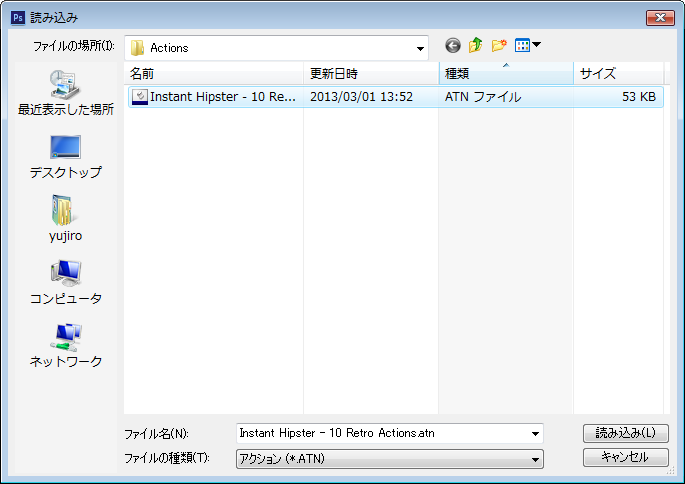Select the Instant Hipster ATN file icon
The image size is (685, 484).
[140, 97]
